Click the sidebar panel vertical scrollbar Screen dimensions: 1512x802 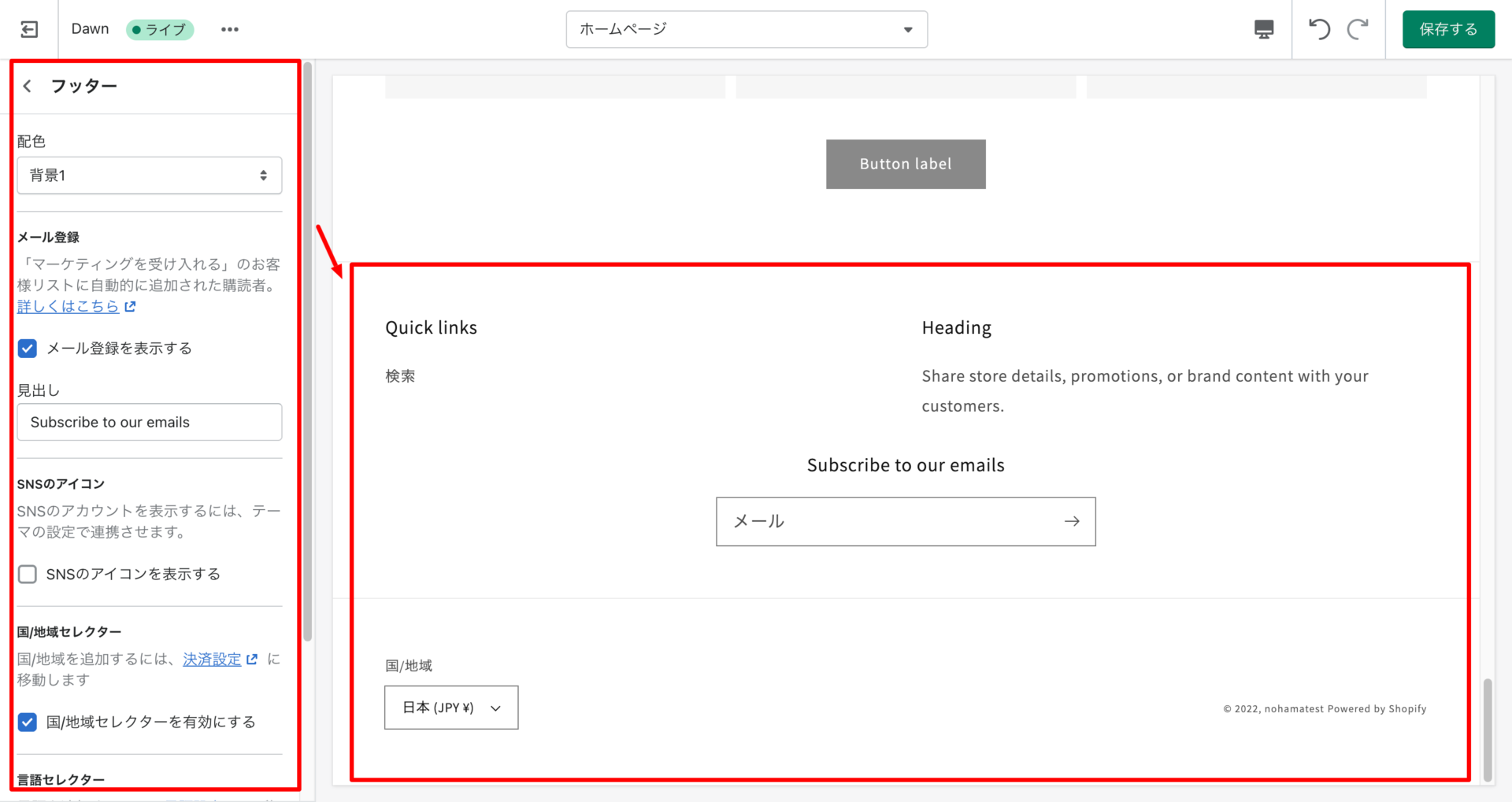[x=308, y=354]
